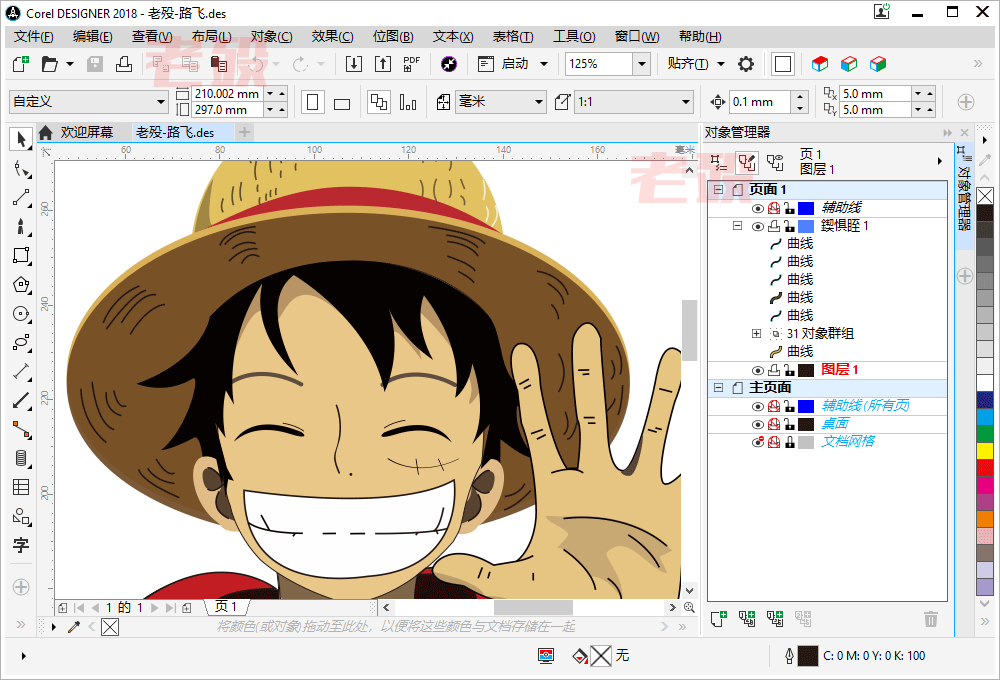Click the Welcome screen launcher icon

(449, 64)
